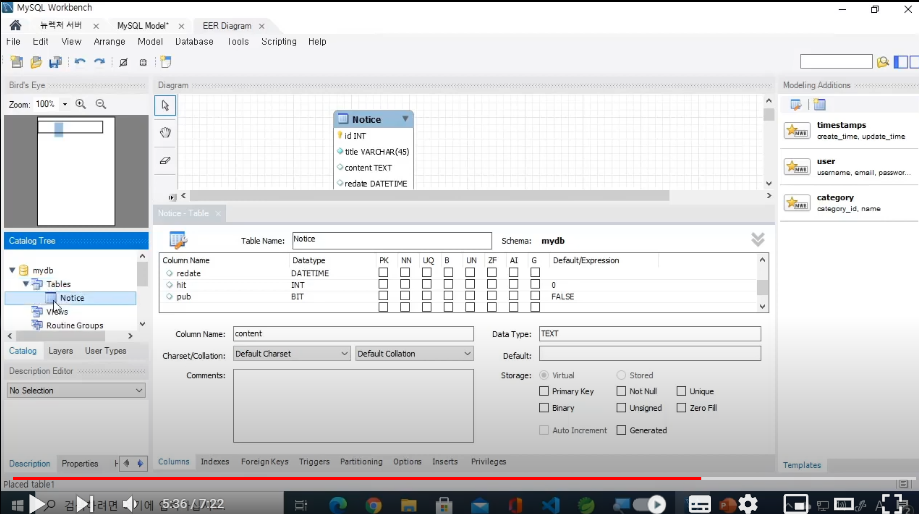Switch to the MySQL Model tab
Screen dimensions: 919x514
coord(142,26)
